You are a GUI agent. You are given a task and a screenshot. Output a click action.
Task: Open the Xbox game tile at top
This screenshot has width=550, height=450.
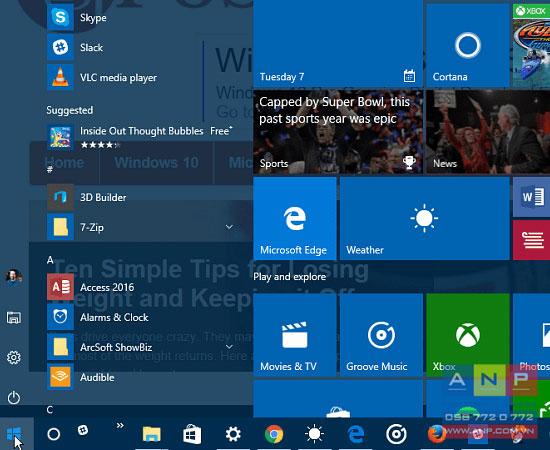pos(531,45)
